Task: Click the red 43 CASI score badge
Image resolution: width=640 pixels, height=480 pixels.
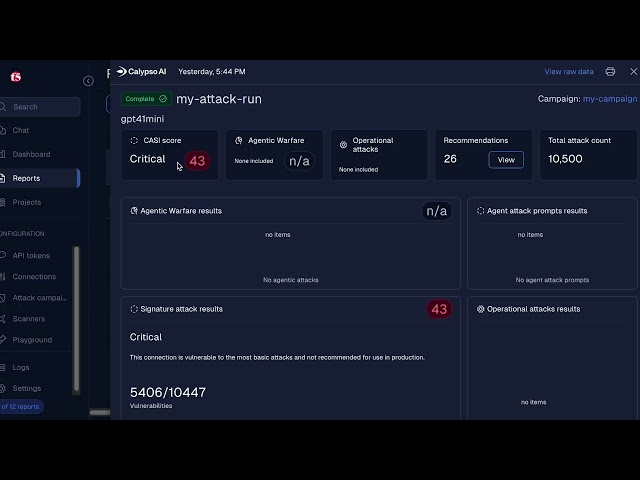Action: (x=197, y=161)
